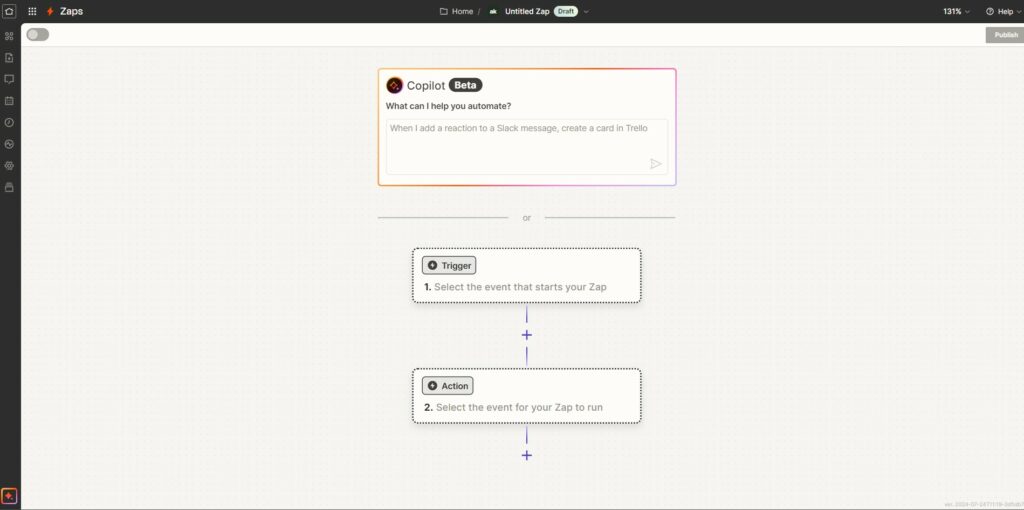This screenshot has height=510, width=1024.
Task: Open the apps grid menu
Action: coord(32,11)
